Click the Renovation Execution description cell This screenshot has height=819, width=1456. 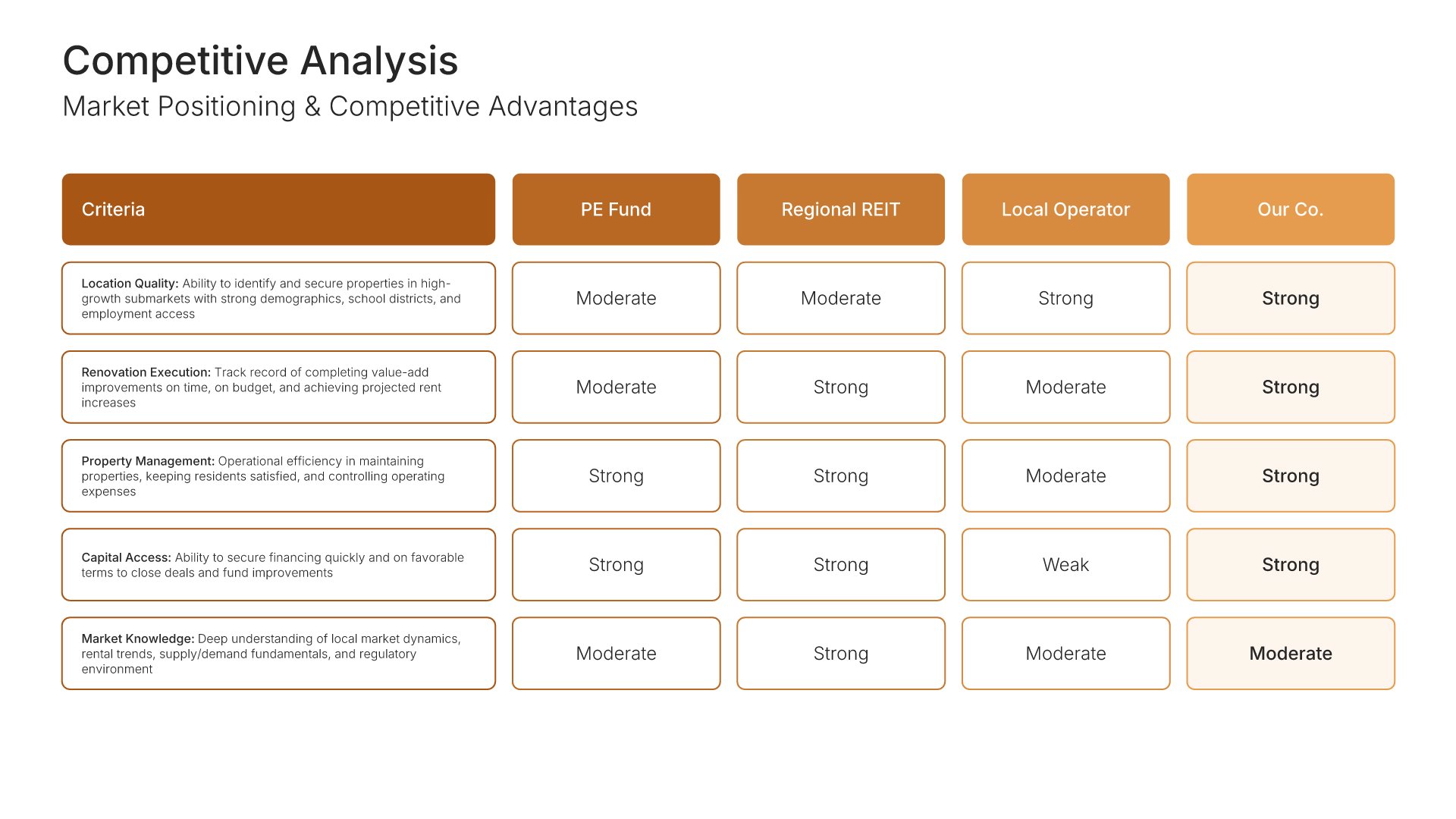point(278,387)
